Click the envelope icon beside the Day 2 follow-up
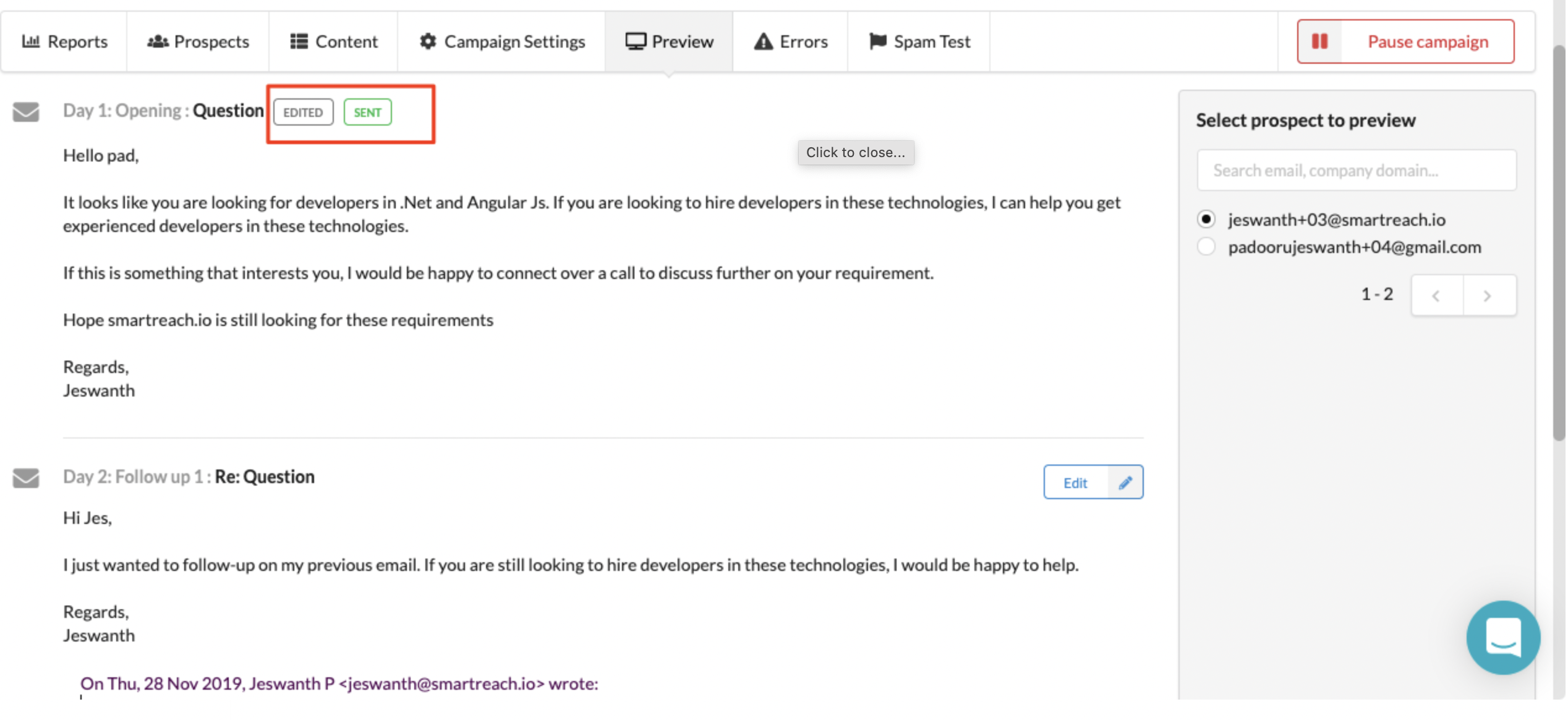 pyautogui.click(x=26, y=478)
